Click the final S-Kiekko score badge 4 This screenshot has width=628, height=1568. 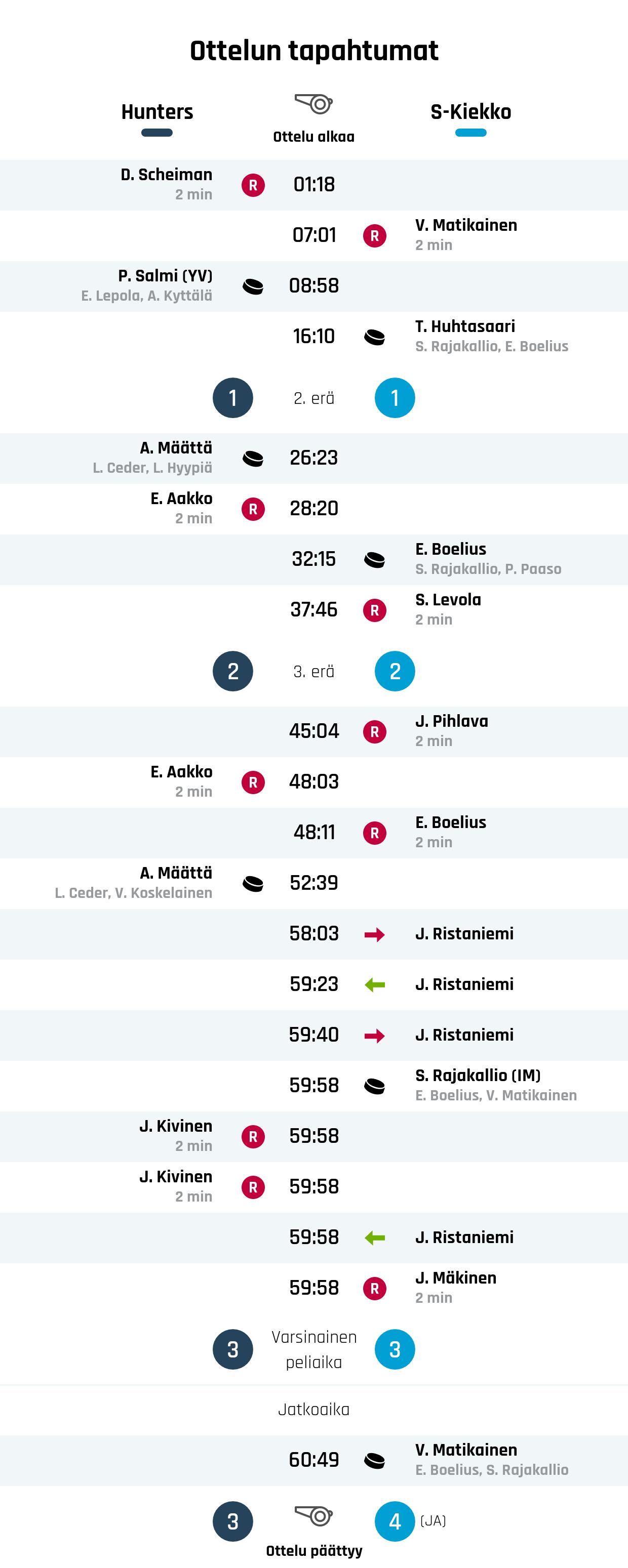click(x=395, y=1522)
